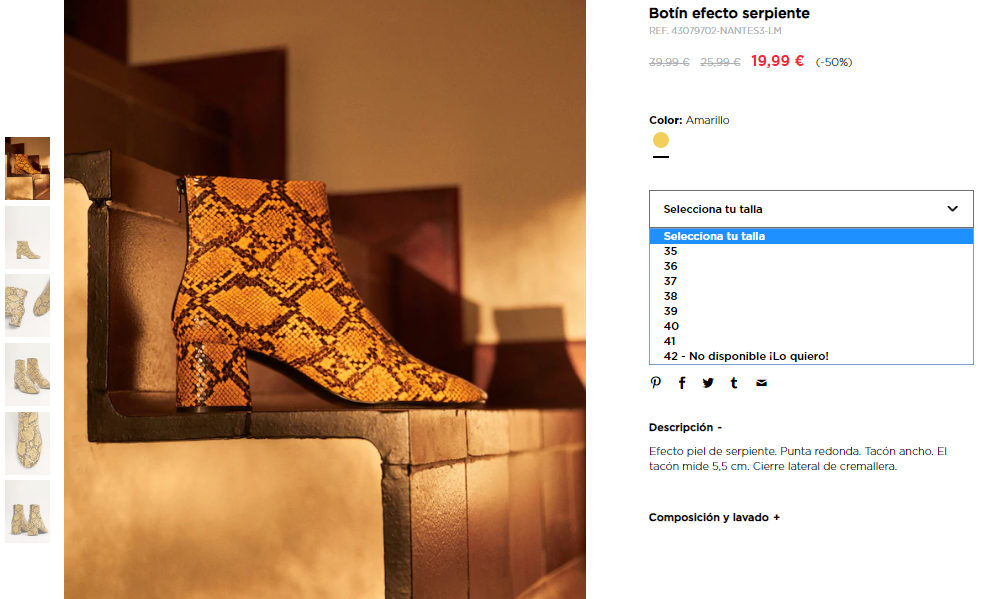View first thumbnail of boot on stairs

pyautogui.click(x=27, y=168)
